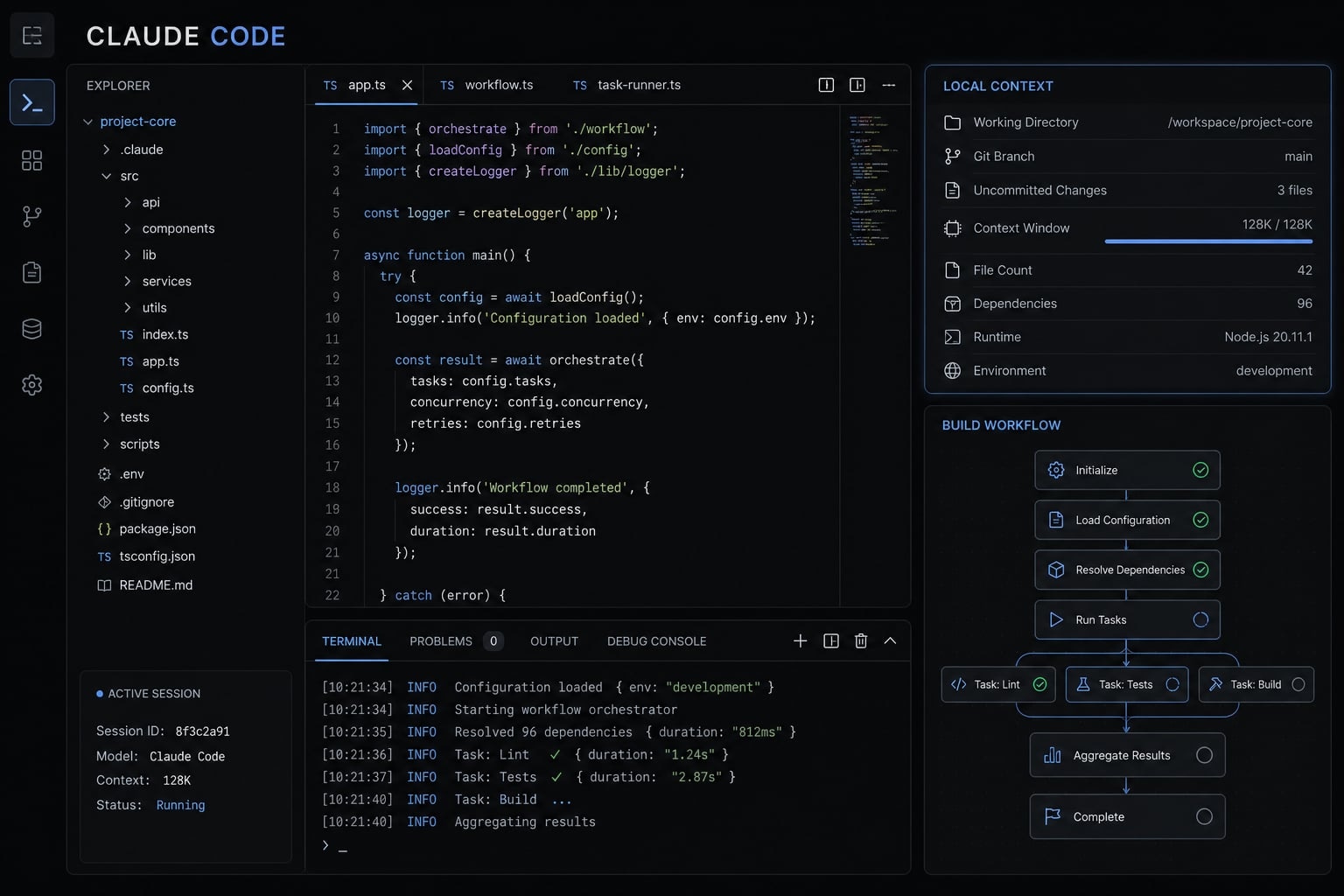Screen dimensions: 1344x896
Task: Collapse the src folder
Action: coord(107,176)
